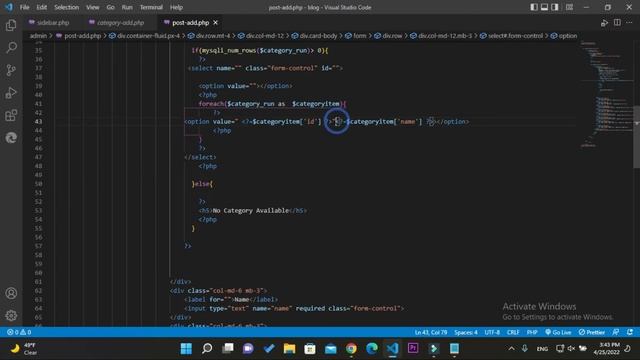Click the errors and warnings status indicator
The height and width of the screenshot is (360, 640).
tap(19, 332)
